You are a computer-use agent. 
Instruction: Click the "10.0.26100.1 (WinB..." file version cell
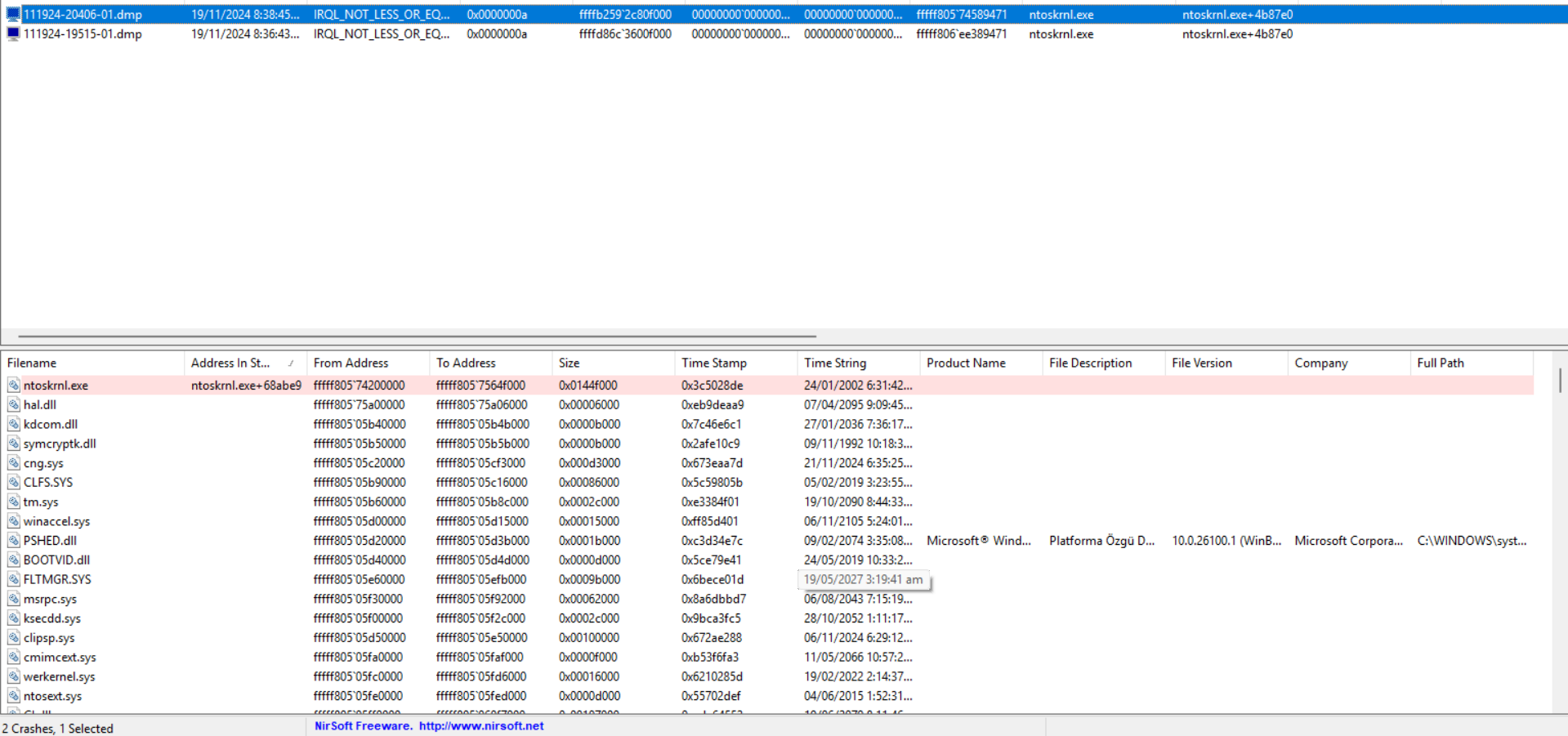click(x=1226, y=541)
